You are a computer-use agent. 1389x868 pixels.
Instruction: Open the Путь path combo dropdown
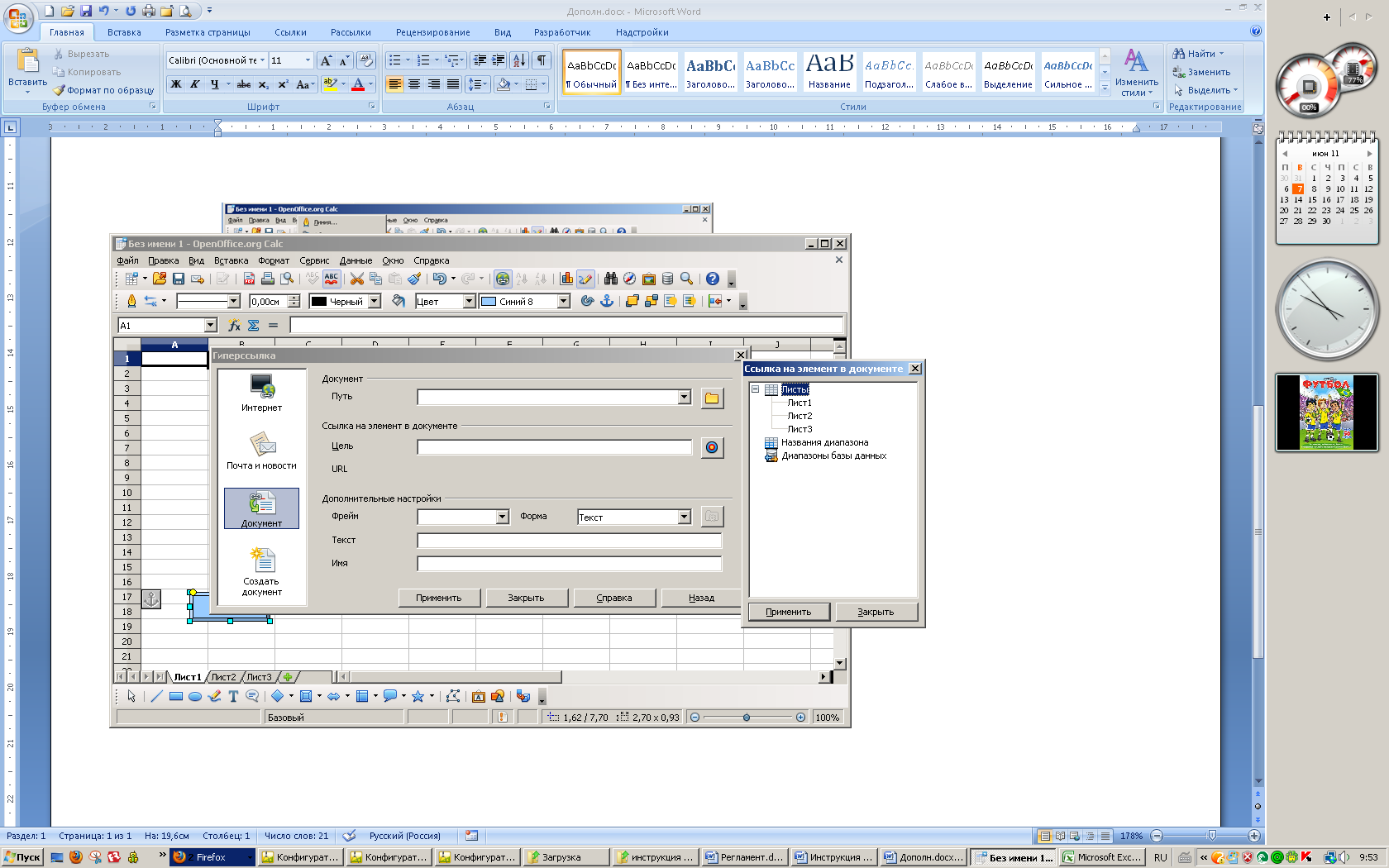click(x=685, y=398)
